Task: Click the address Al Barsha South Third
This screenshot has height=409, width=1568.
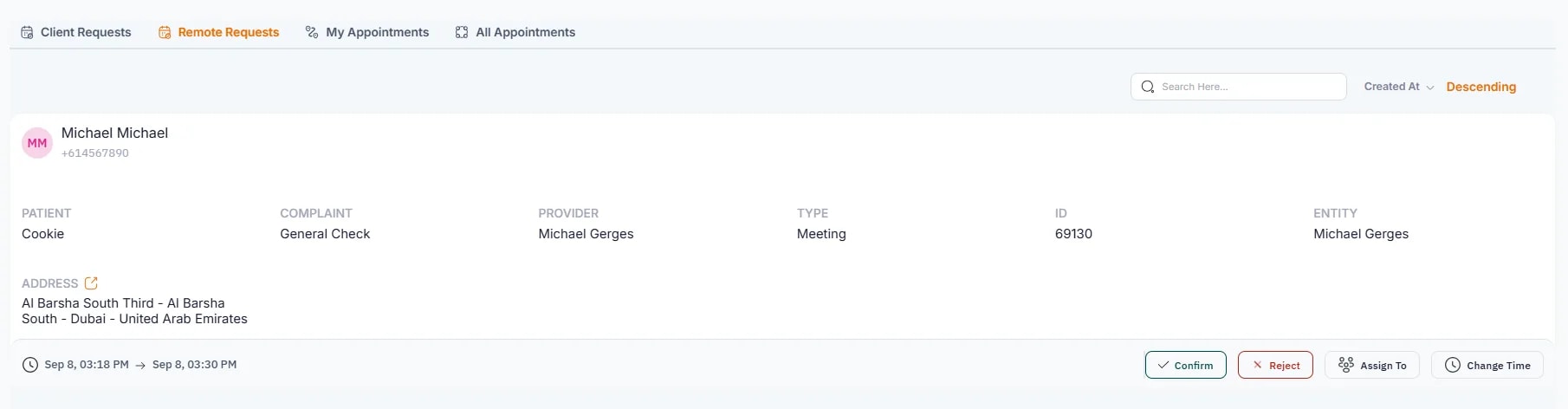Action: coord(134,311)
